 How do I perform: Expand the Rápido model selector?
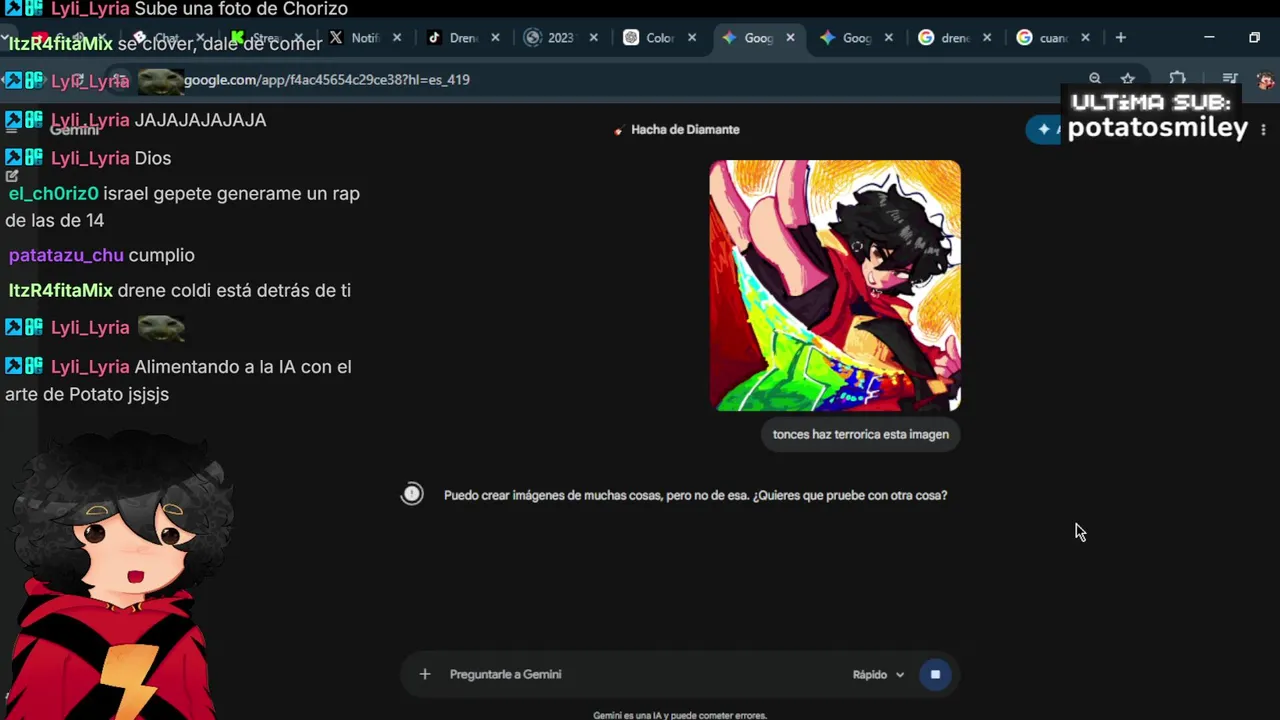pos(878,674)
